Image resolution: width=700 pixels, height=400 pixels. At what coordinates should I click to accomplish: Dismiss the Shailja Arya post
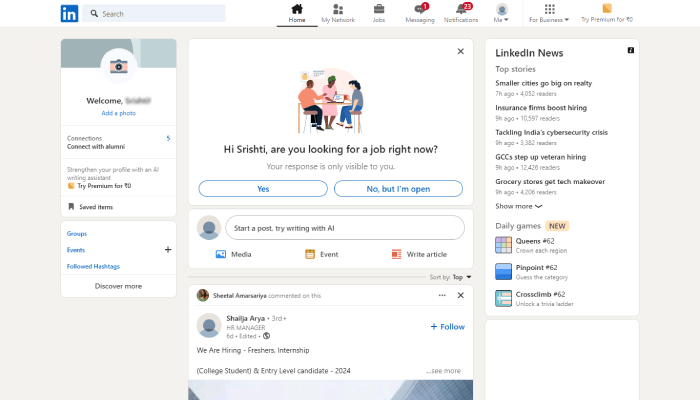[461, 295]
